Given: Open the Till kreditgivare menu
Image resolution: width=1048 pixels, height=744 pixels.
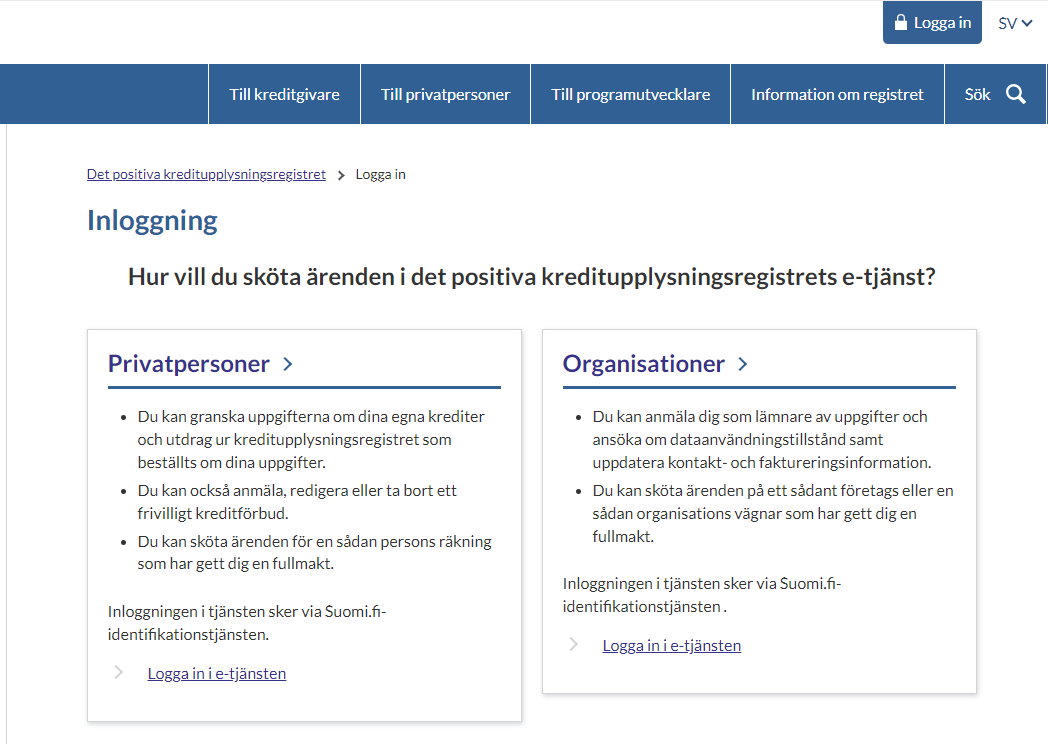Looking at the screenshot, I should tap(284, 95).
